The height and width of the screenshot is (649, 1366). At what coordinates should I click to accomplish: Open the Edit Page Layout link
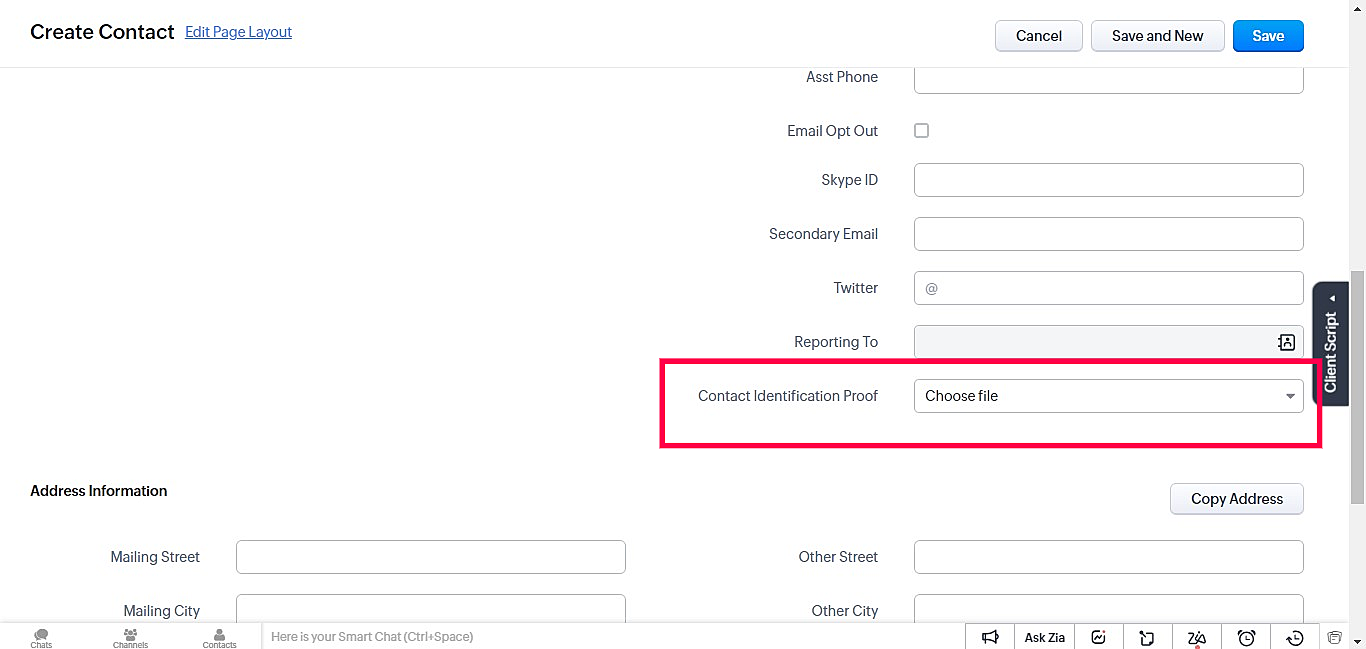point(238,32)
